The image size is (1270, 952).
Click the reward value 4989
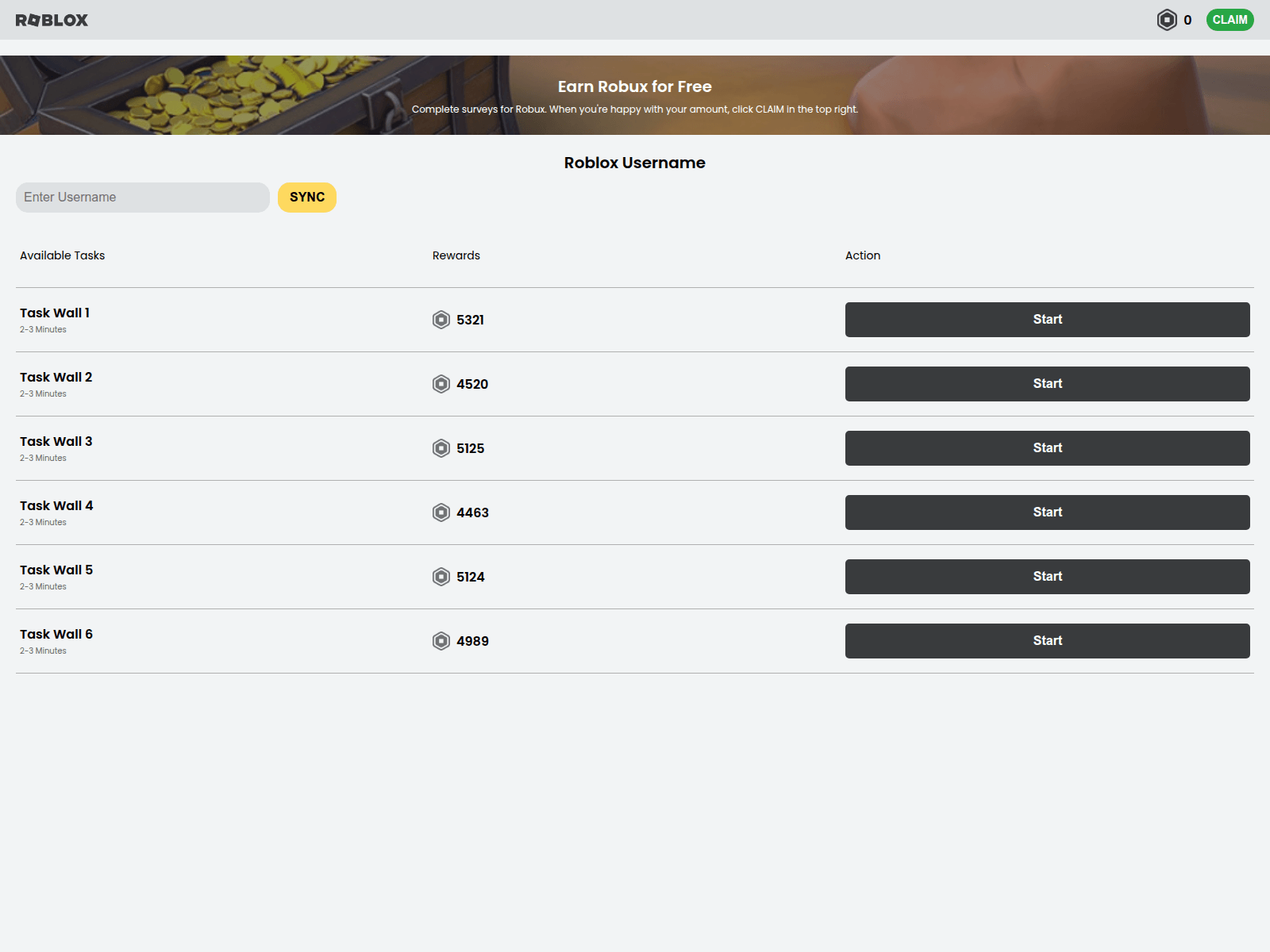click(472, 641)
